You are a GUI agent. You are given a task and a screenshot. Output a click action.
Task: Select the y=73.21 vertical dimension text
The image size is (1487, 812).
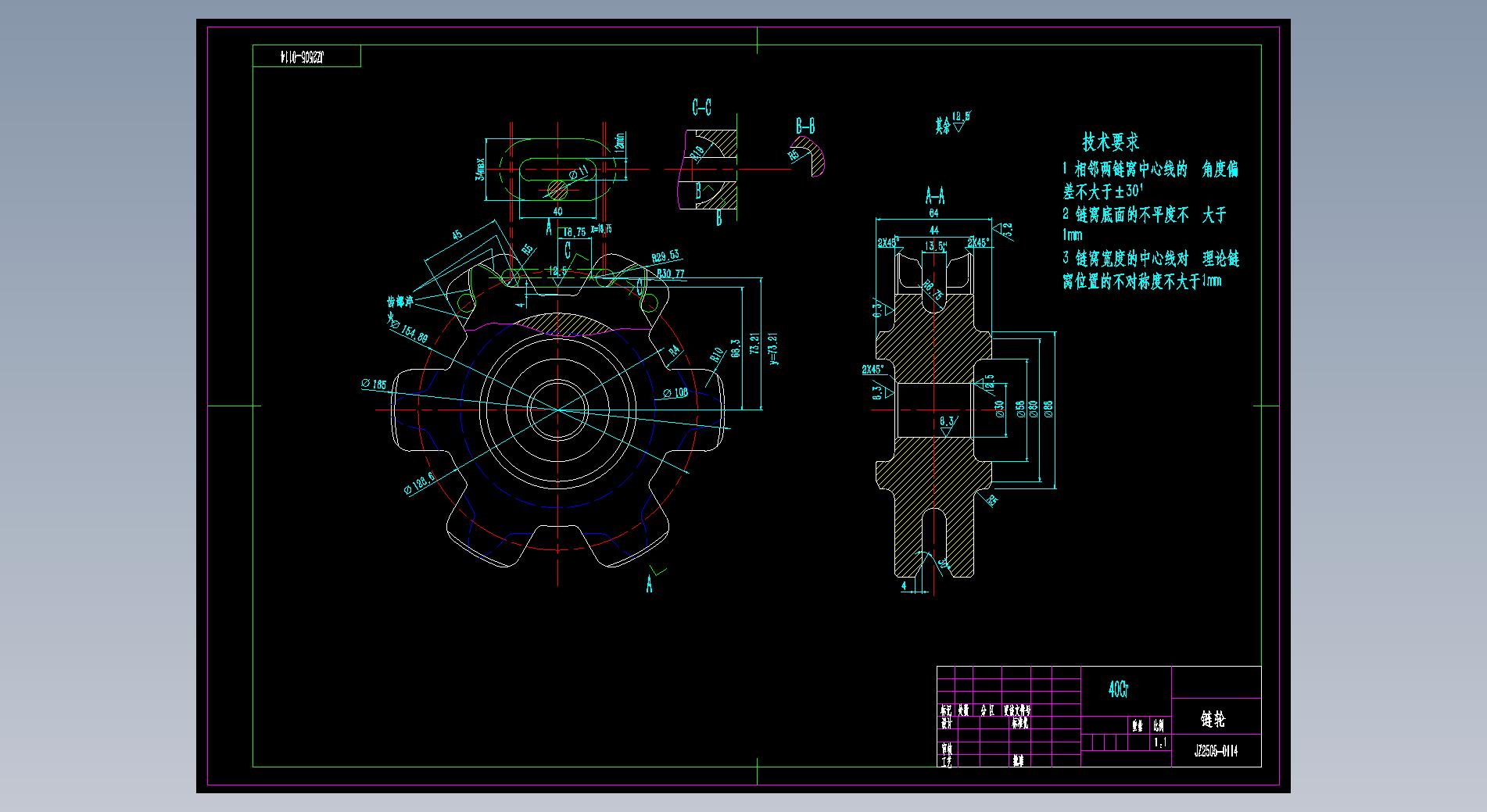point(773,349)
